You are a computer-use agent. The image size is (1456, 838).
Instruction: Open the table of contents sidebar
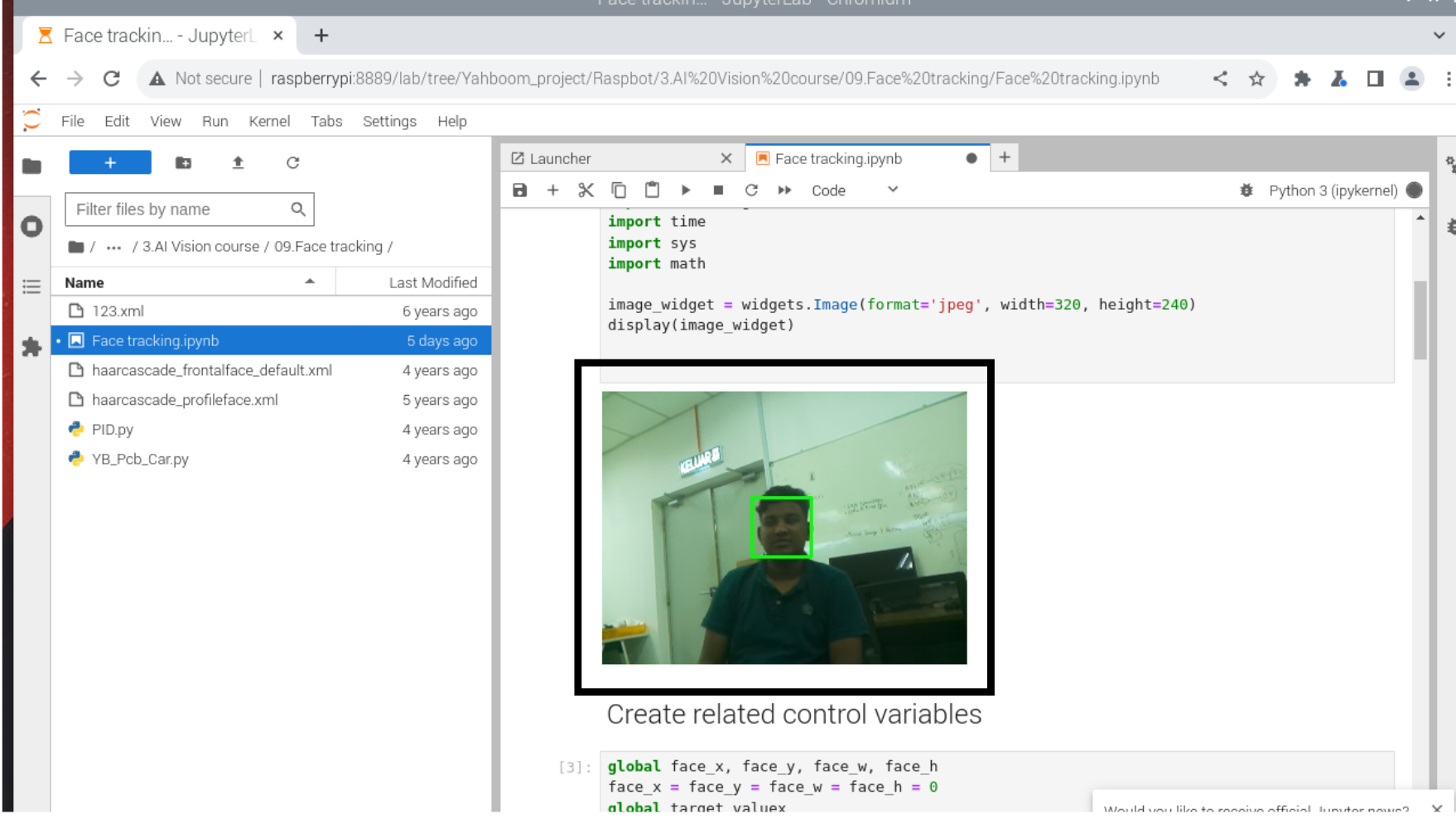31,287
